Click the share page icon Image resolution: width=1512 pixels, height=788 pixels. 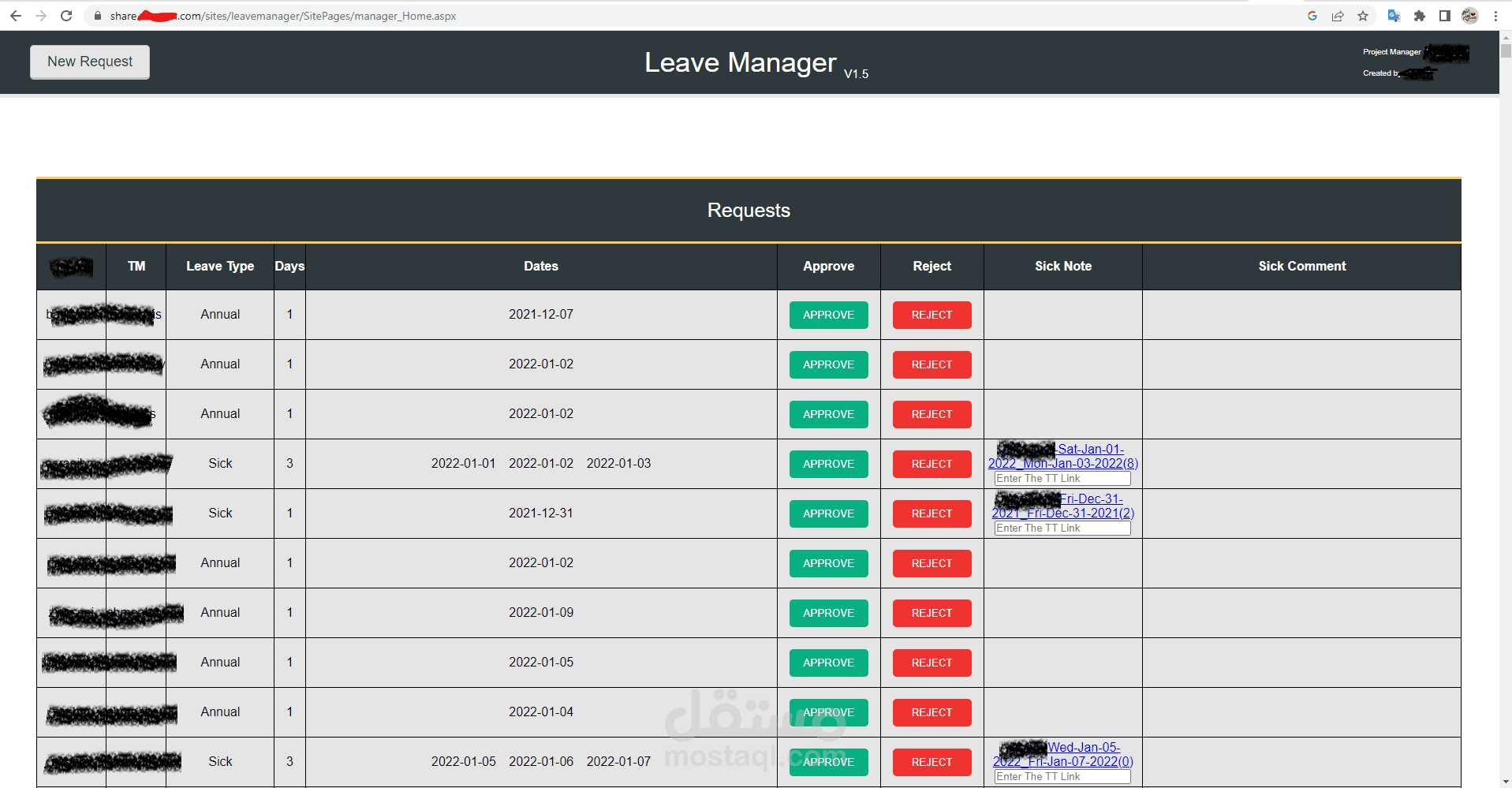point(1337,16)
